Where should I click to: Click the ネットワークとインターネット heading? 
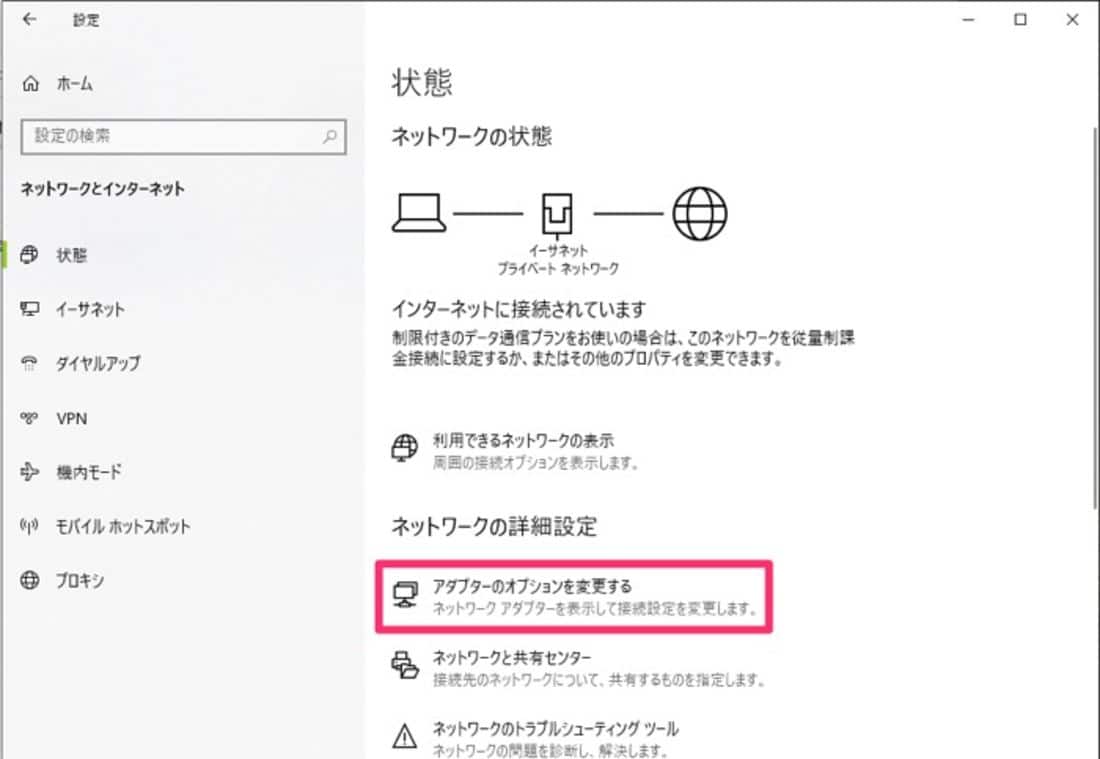click(103, 189)
